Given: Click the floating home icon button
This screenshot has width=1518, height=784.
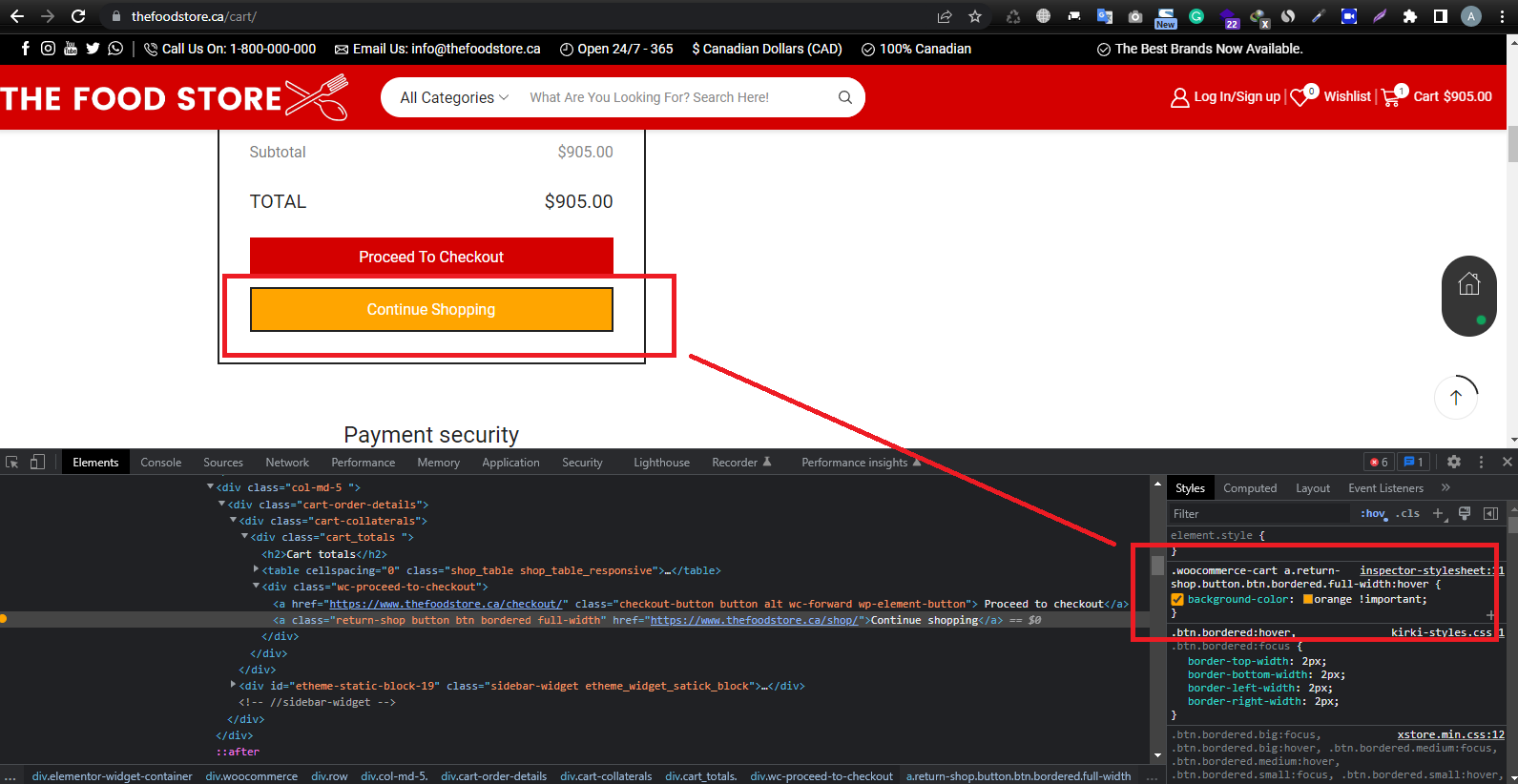Looking at the screenshot, I should (1469, 284).
